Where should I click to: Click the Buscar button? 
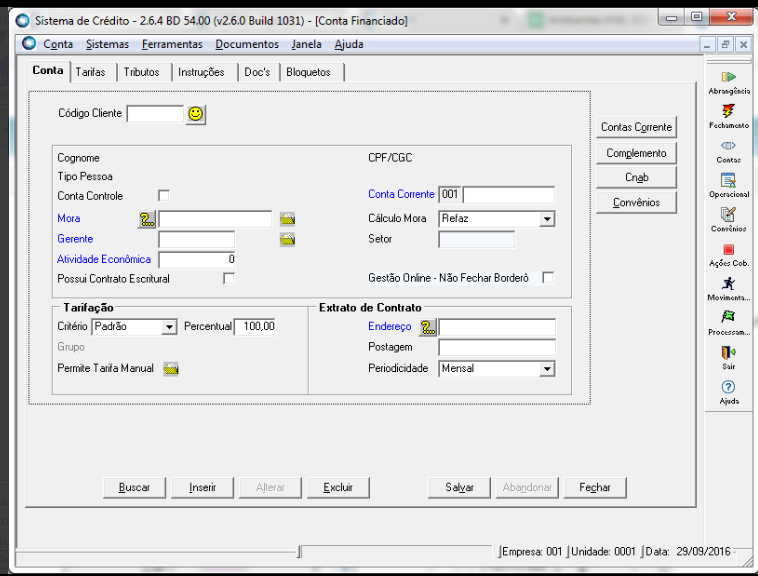[x=134, y=488]
